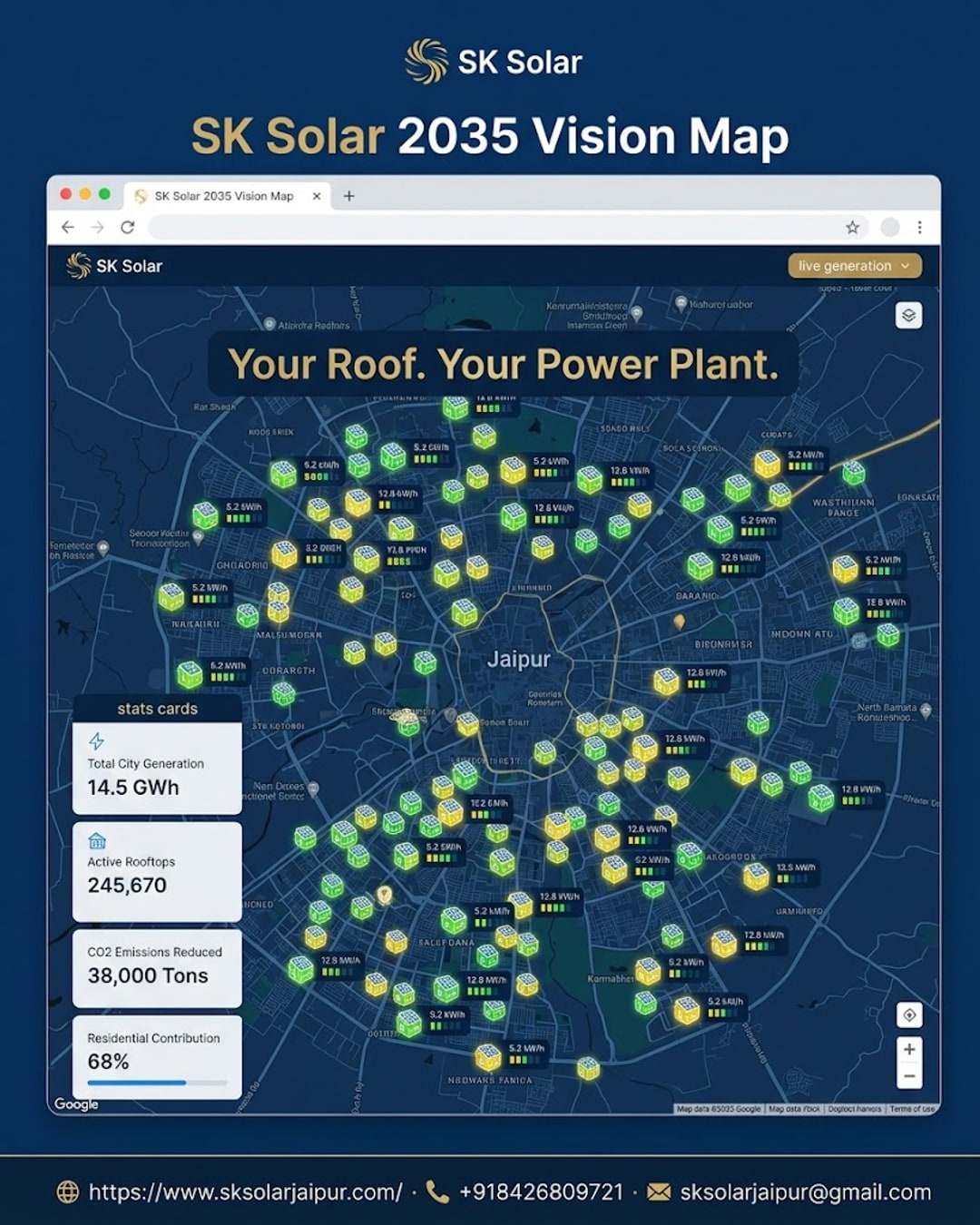
Task: Reload the page with the refresh icon
Action: click(128, 227)
